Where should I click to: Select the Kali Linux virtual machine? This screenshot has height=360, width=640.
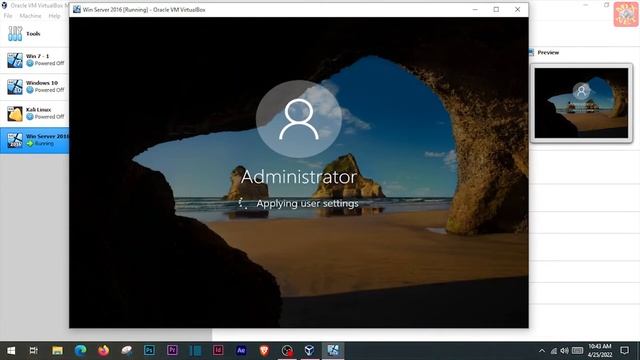point(34,113)
